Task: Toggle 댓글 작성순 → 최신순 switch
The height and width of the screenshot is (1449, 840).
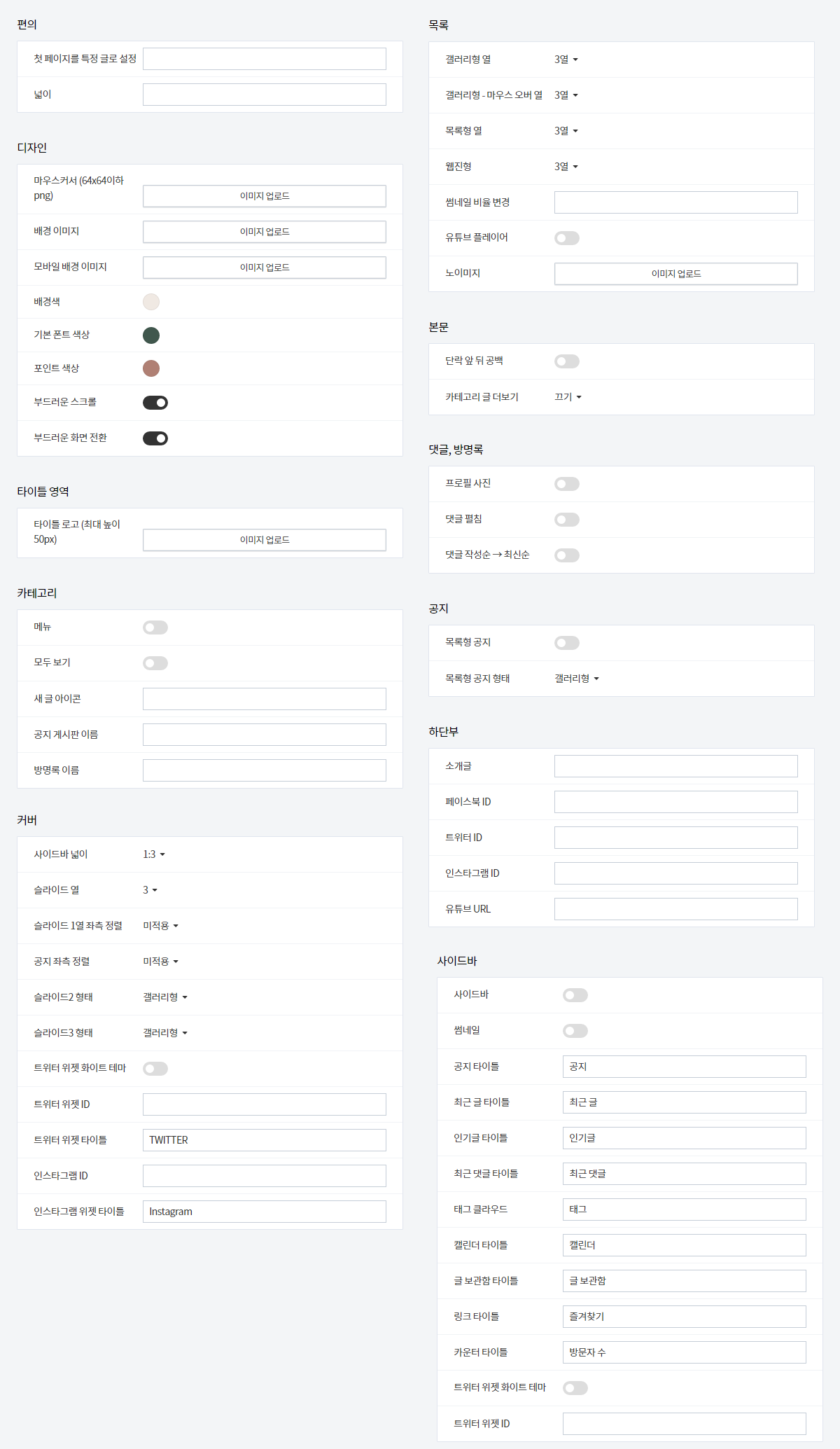Action: pos(567,555)
